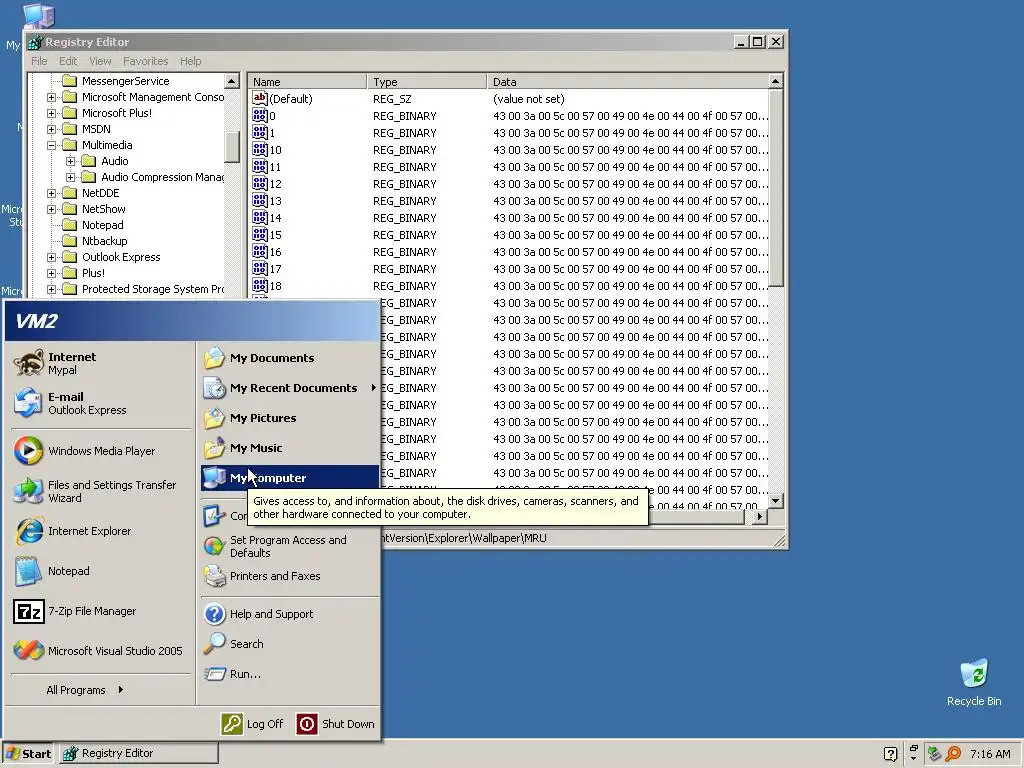The width and height of the screenshot is (1024, 768).
Task: Open the File menu in Registry Editor
Action: (x=39, y=61)
